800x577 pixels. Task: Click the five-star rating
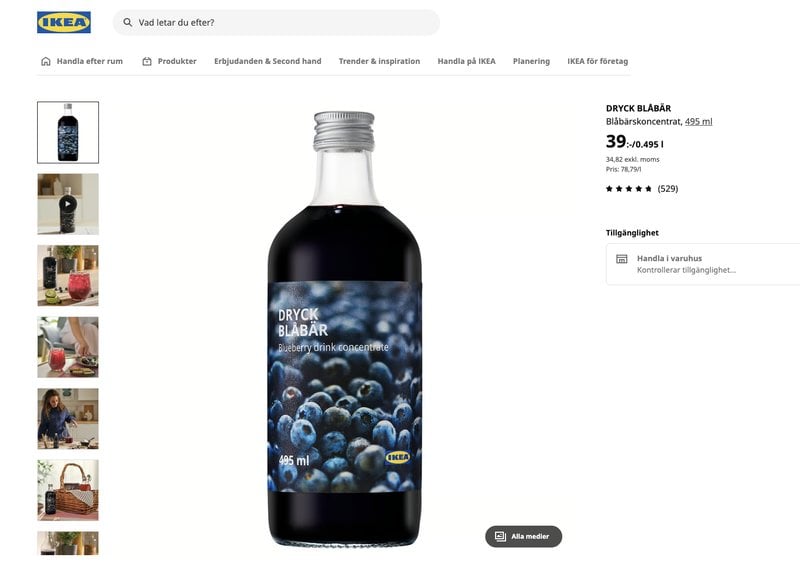tap(629, 189)
